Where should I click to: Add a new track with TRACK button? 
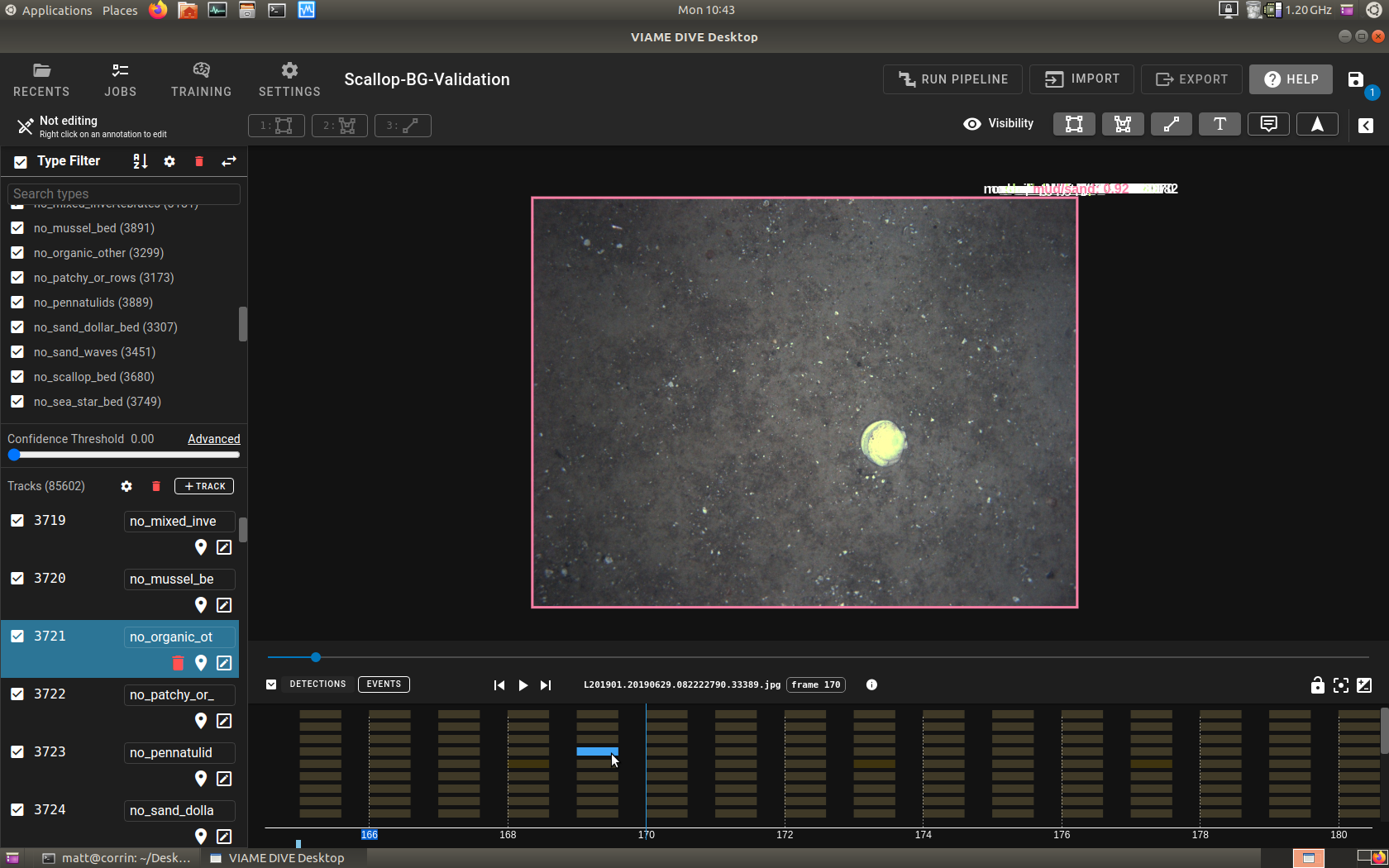coord(203,486)
